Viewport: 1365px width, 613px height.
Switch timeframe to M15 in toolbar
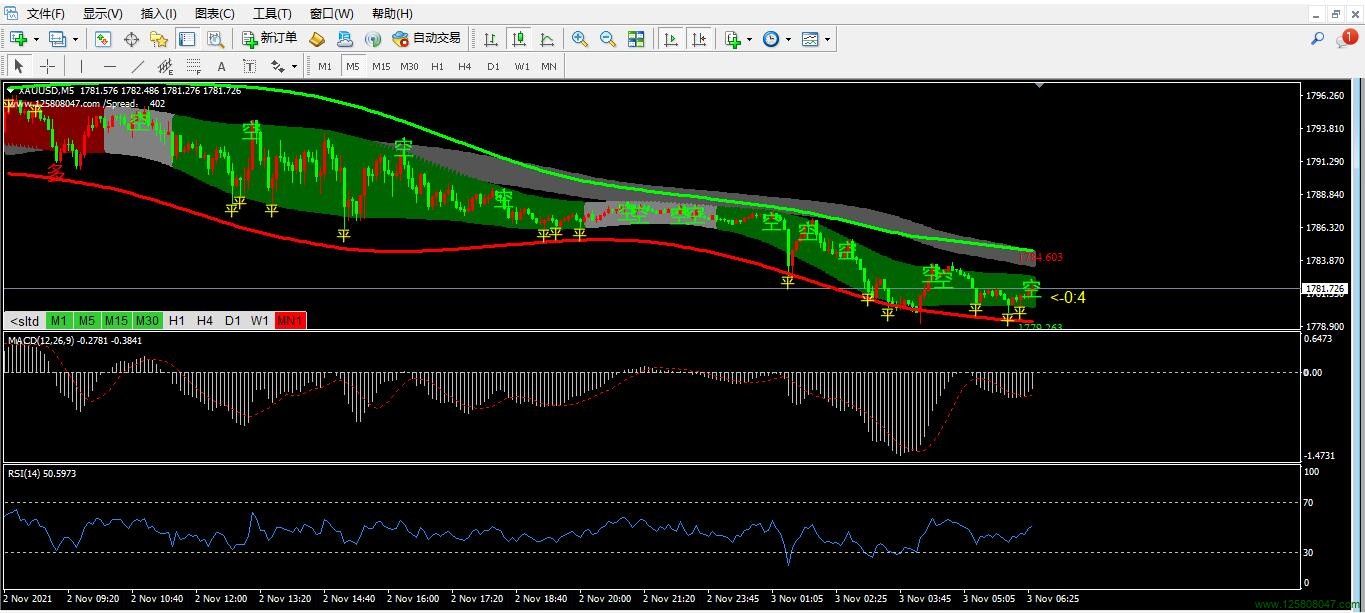tap(381, 66)
